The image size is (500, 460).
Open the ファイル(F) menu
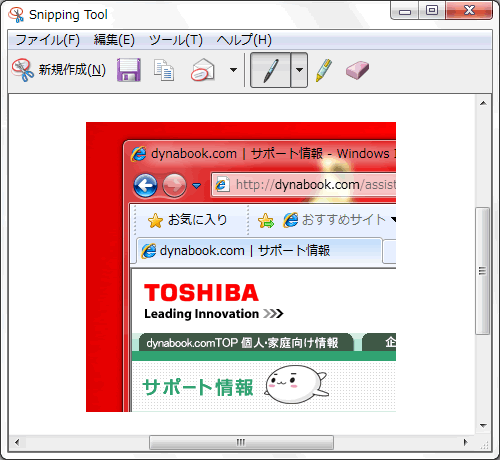coord(48,40)
